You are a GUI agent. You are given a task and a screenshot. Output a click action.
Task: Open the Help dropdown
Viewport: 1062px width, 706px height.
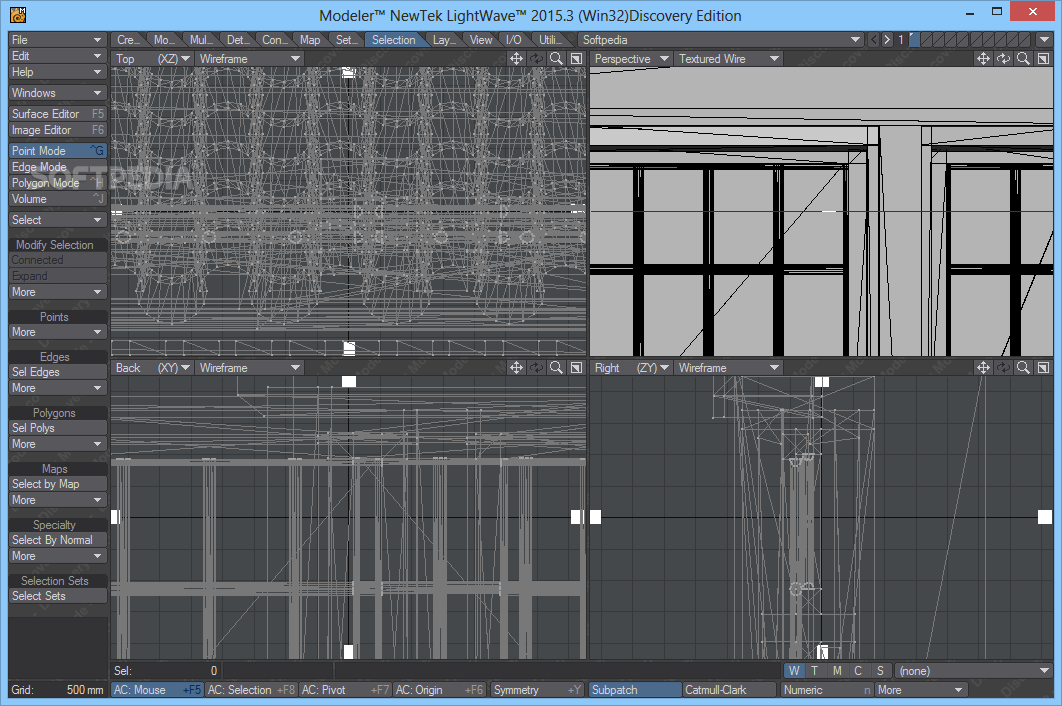click(58, 72)
